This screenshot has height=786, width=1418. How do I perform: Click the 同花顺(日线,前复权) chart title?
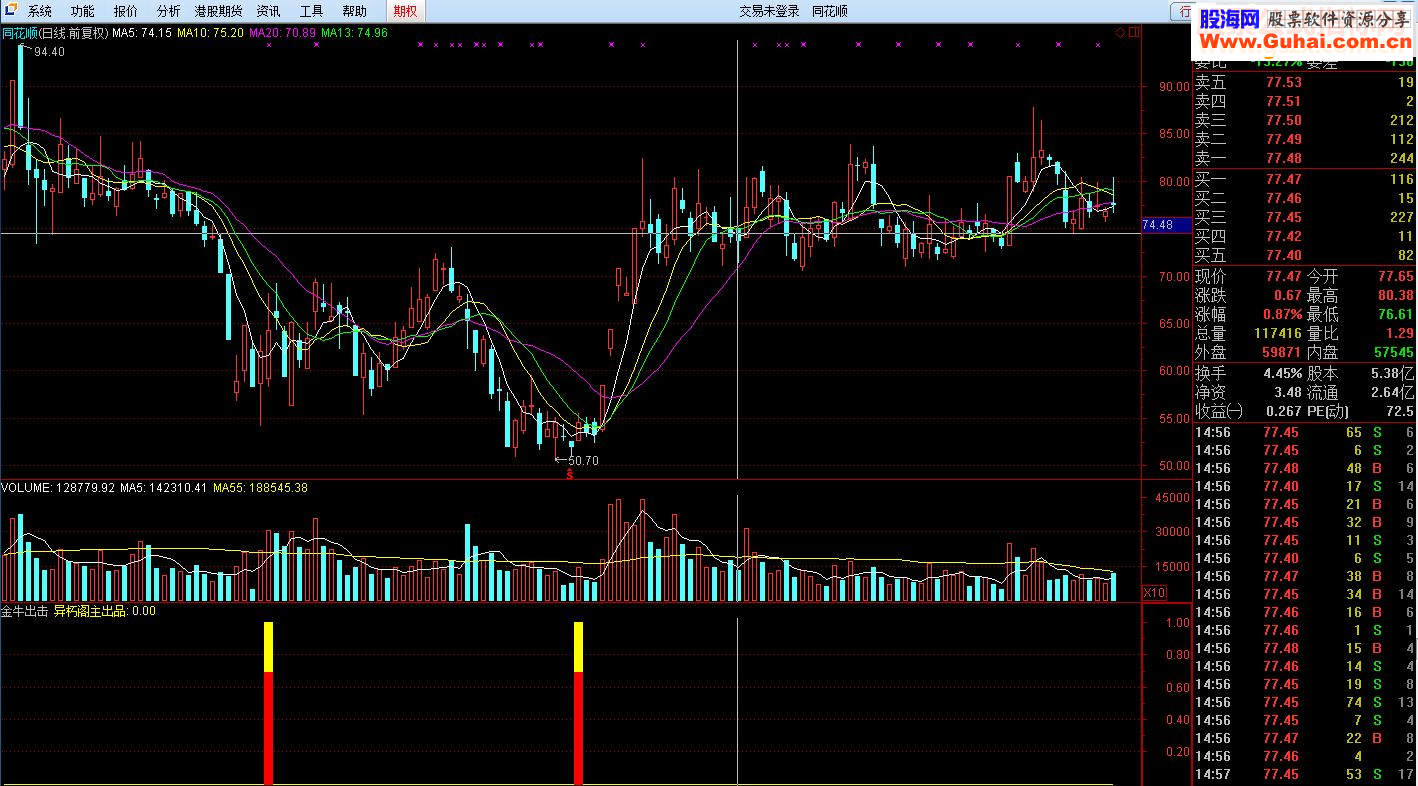pyautogui.click(x=54, y=32)
